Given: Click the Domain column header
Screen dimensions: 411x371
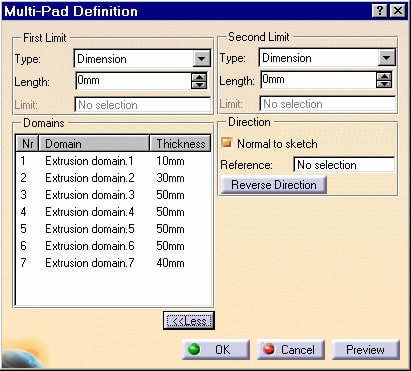Looking at the screenshot, I should tap(94, 144).
